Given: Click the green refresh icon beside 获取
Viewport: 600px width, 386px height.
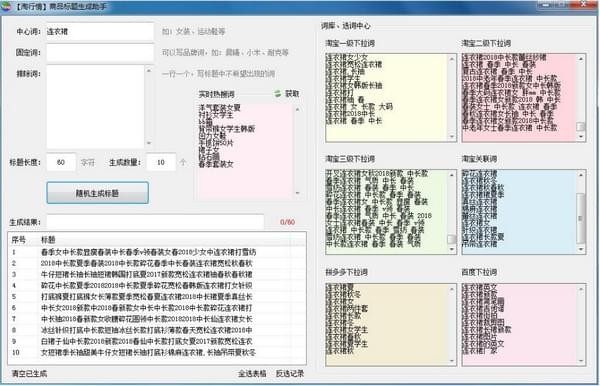Looking at the screenshot, I should 278,93.
